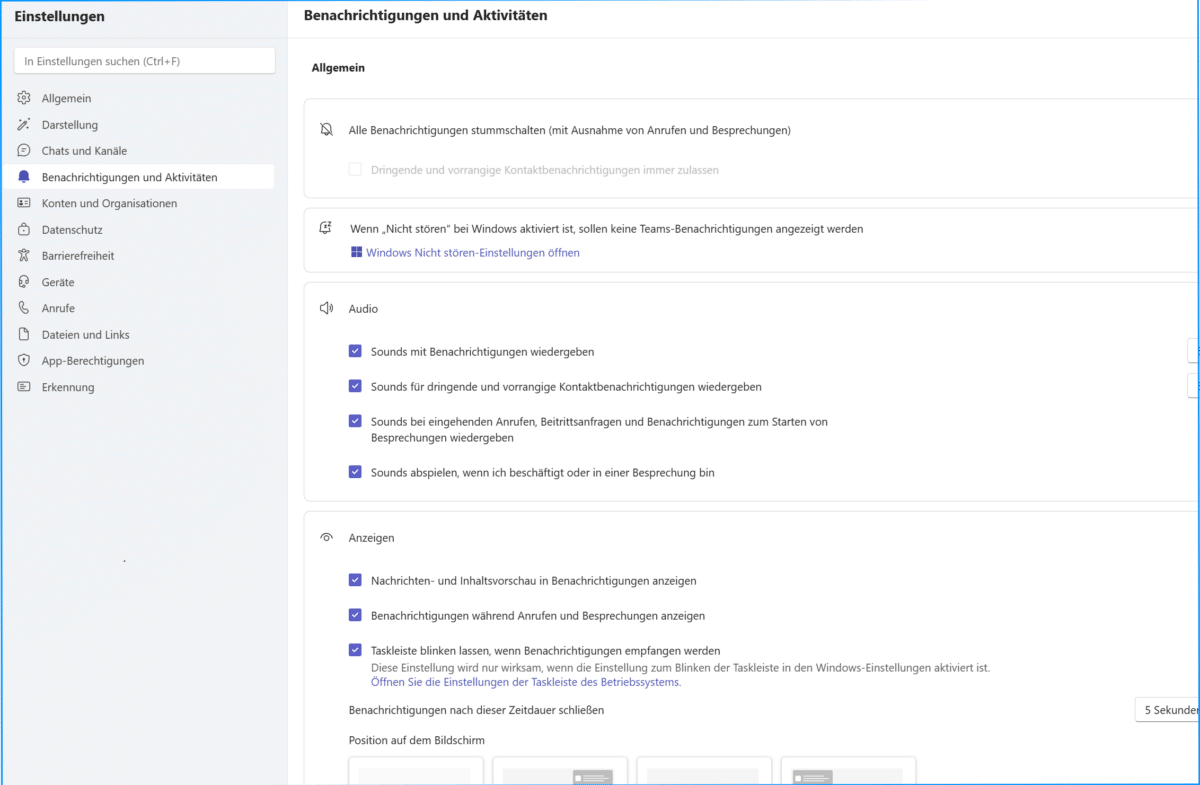Screen dimensions: 1200x785
Task: Click the Anzeigen section heading
Action: 372,538
